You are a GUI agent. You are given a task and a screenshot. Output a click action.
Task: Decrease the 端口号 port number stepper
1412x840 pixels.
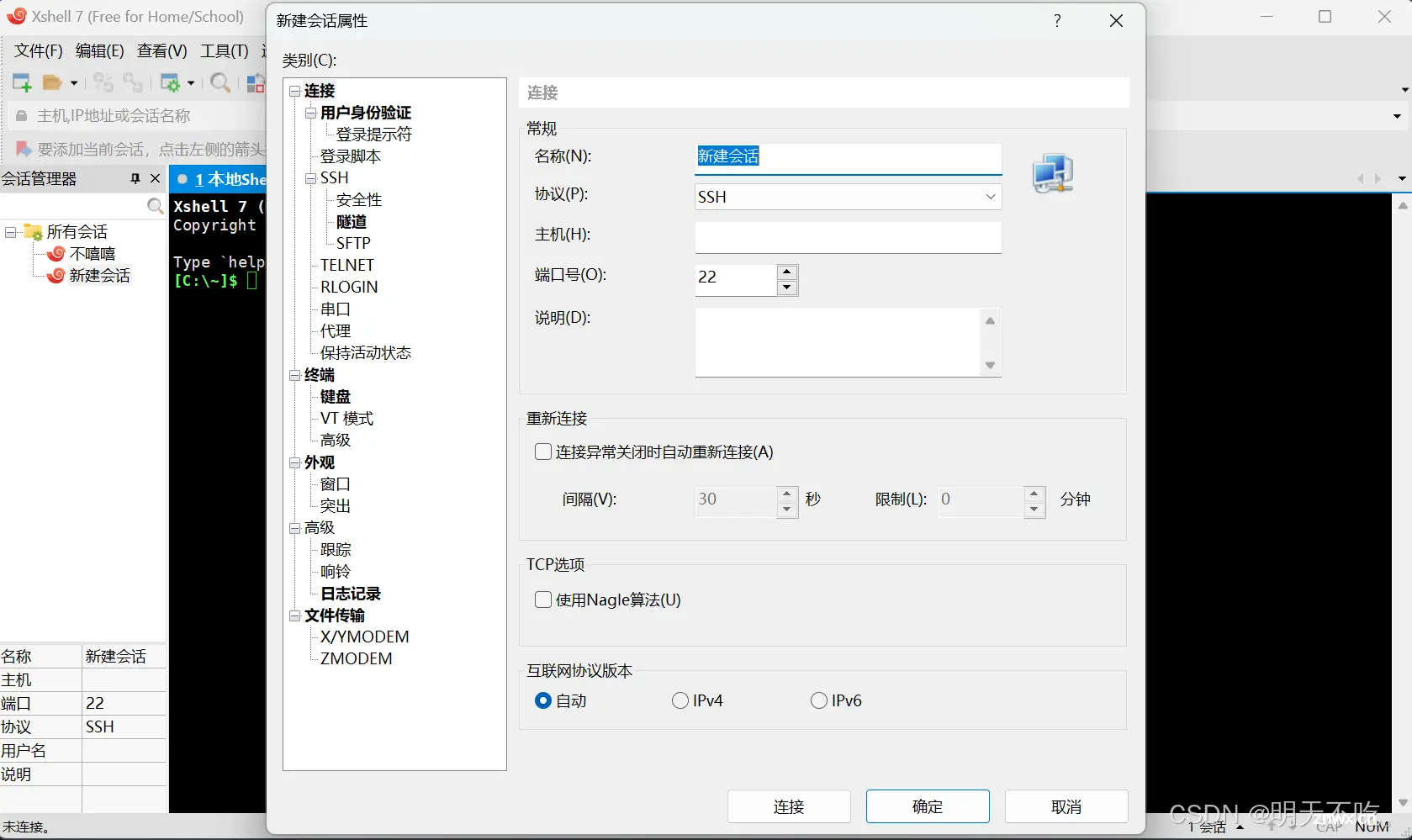(786, 288)
